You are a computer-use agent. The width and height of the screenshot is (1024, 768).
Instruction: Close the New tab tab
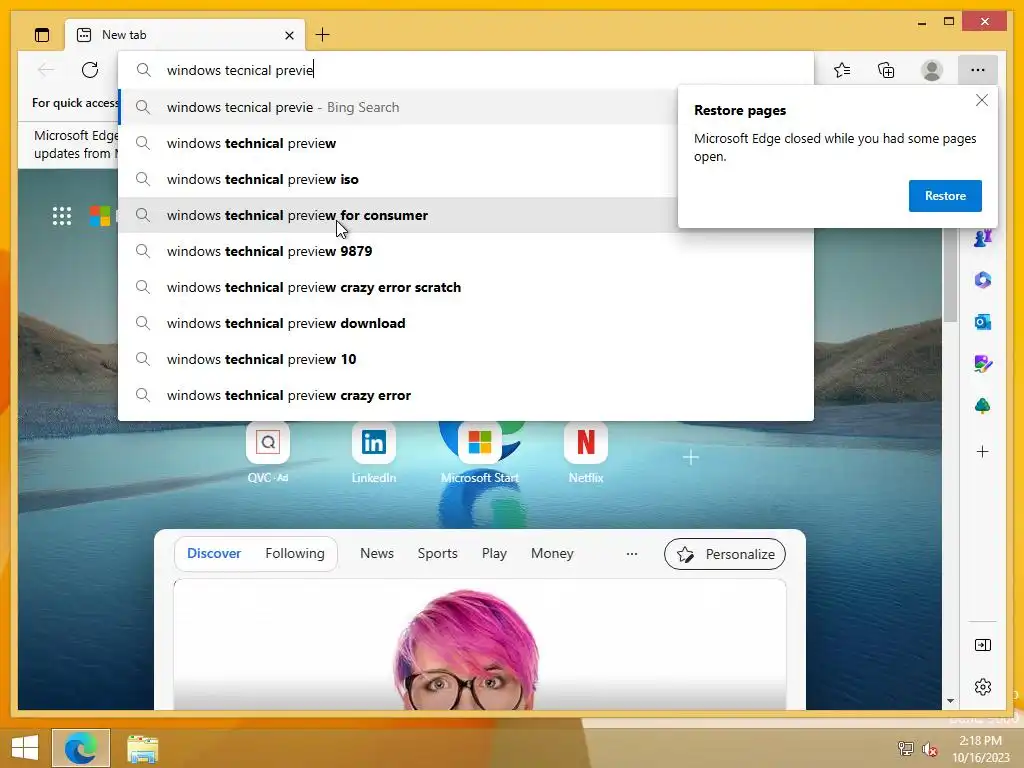pos(289,35)
